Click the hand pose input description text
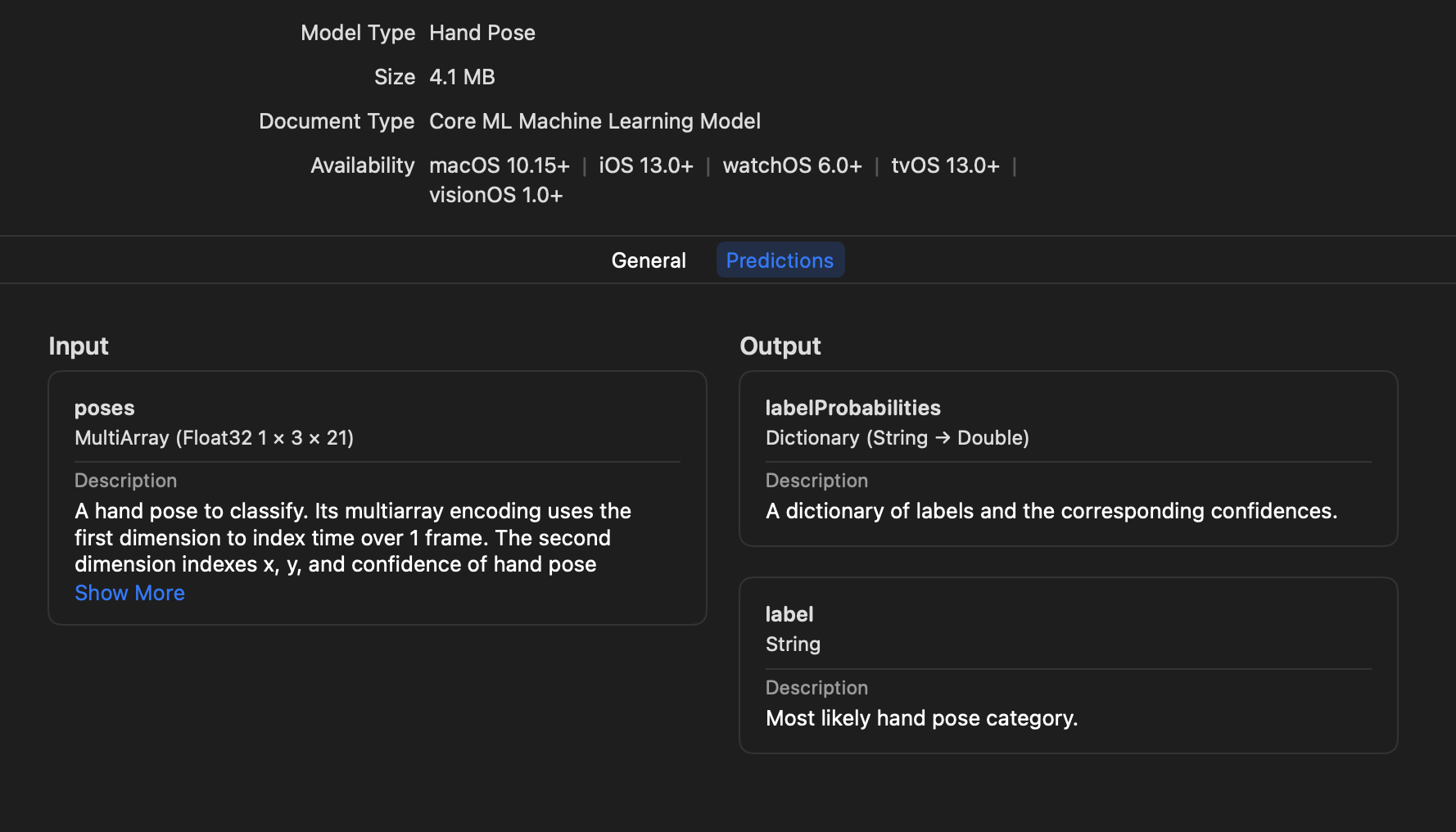1456x832 pixels. point(352,537)
